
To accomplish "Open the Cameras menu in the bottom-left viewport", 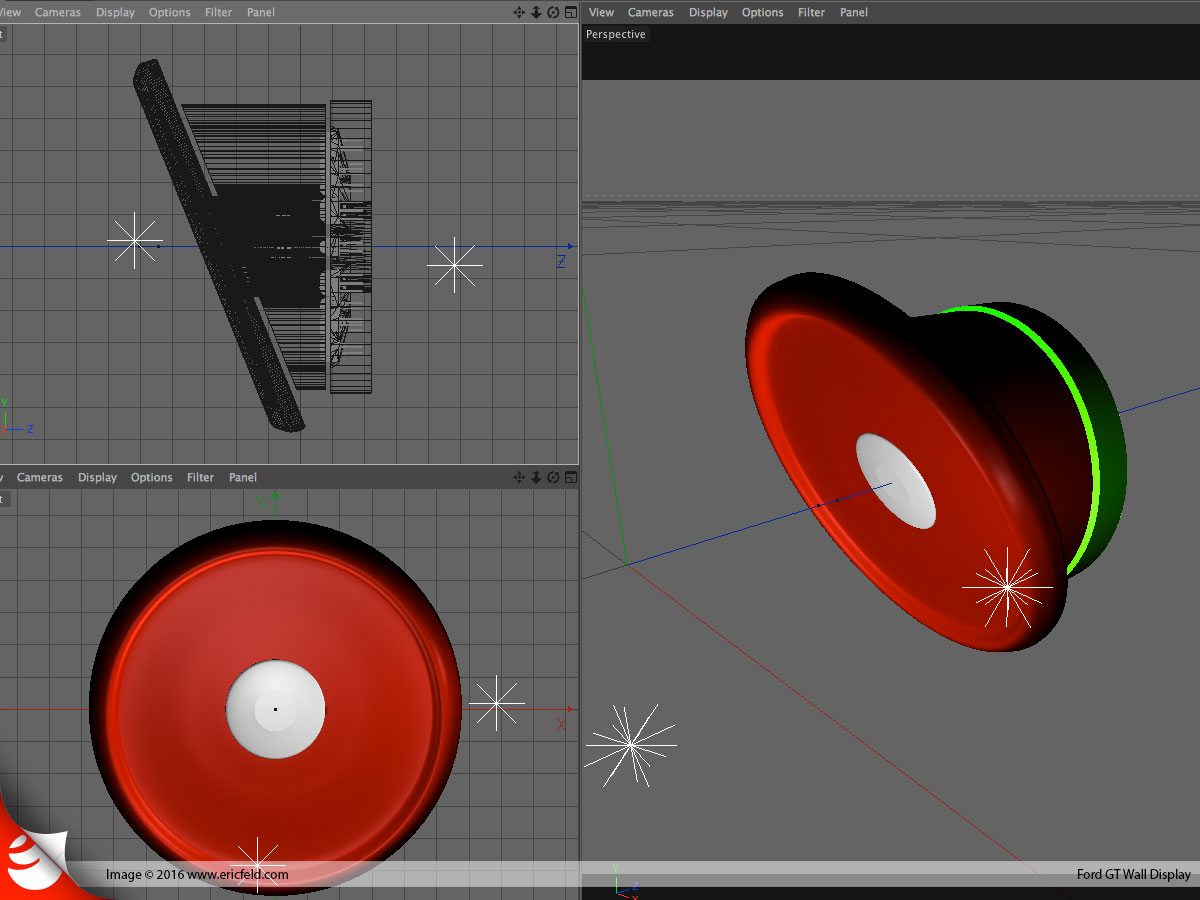I will [x=40, y=477].
